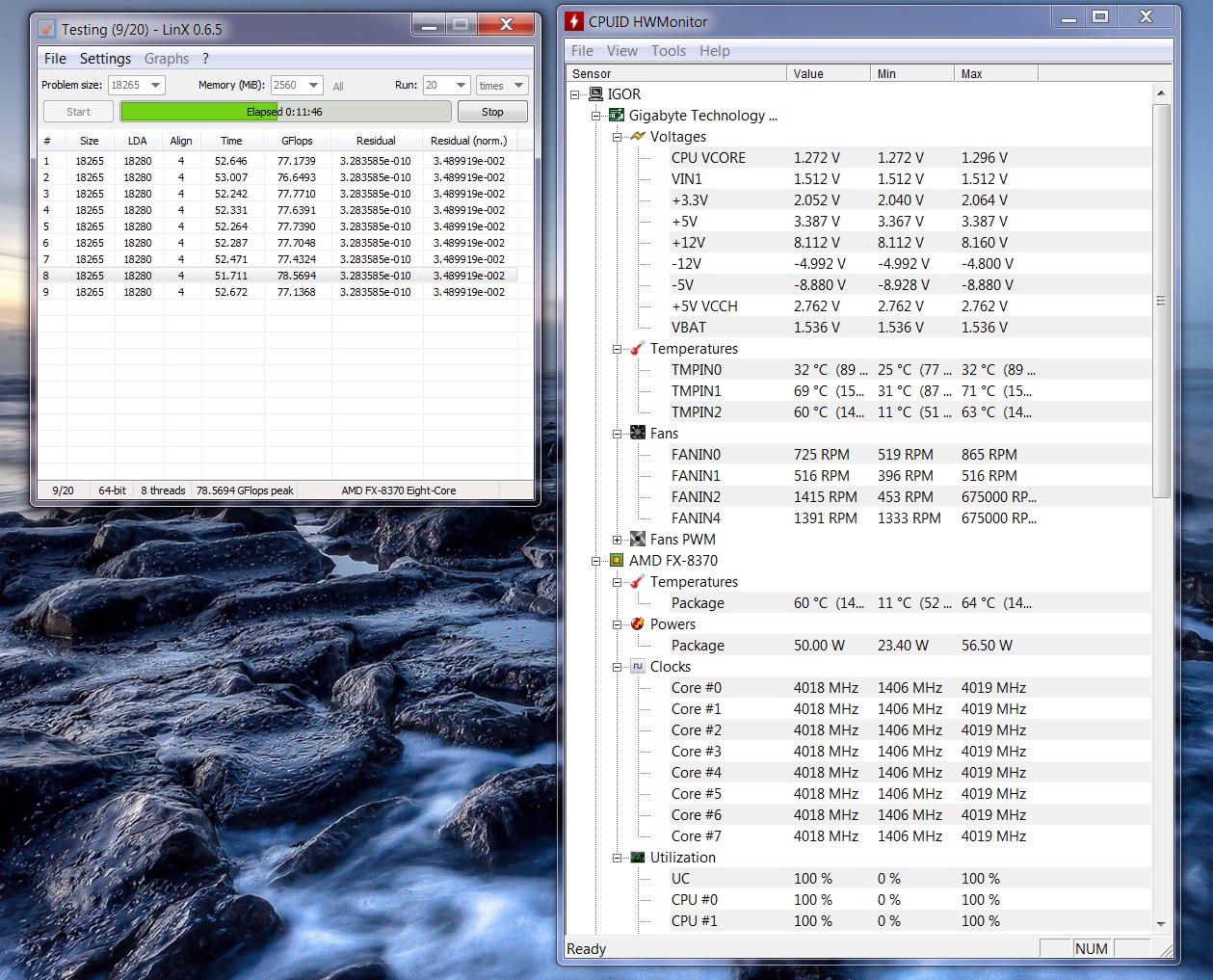
Task: Click the Residual (norm.) column header
Action: (469, 141)
